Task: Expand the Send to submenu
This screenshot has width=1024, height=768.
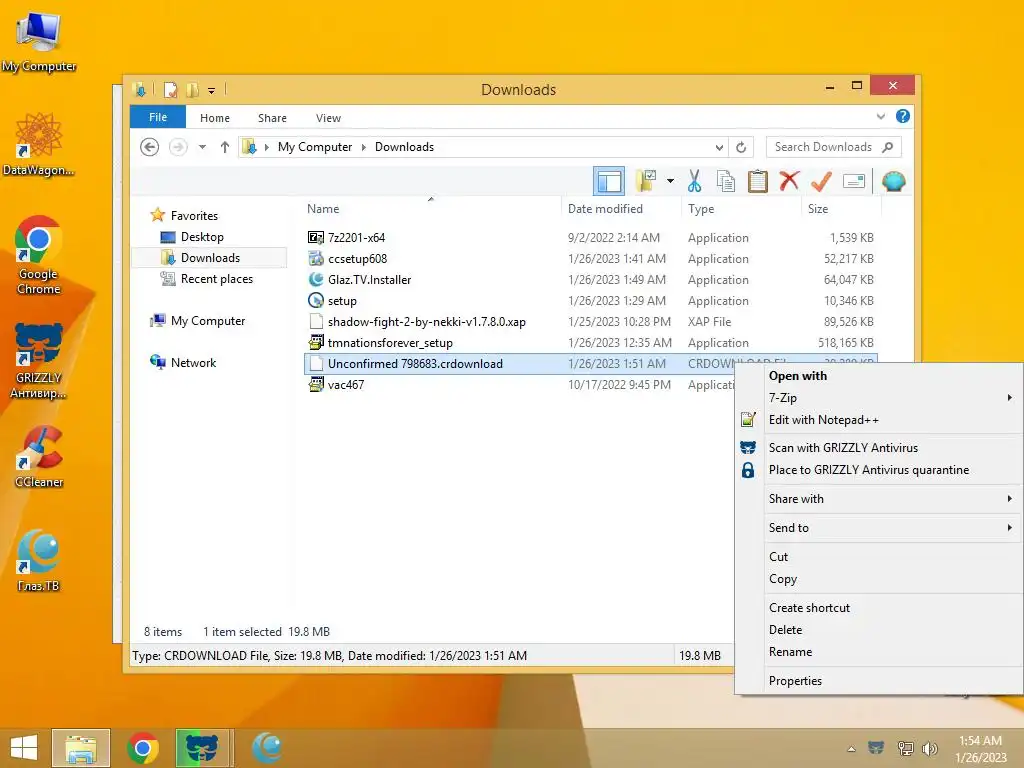Action: [879, 528]
